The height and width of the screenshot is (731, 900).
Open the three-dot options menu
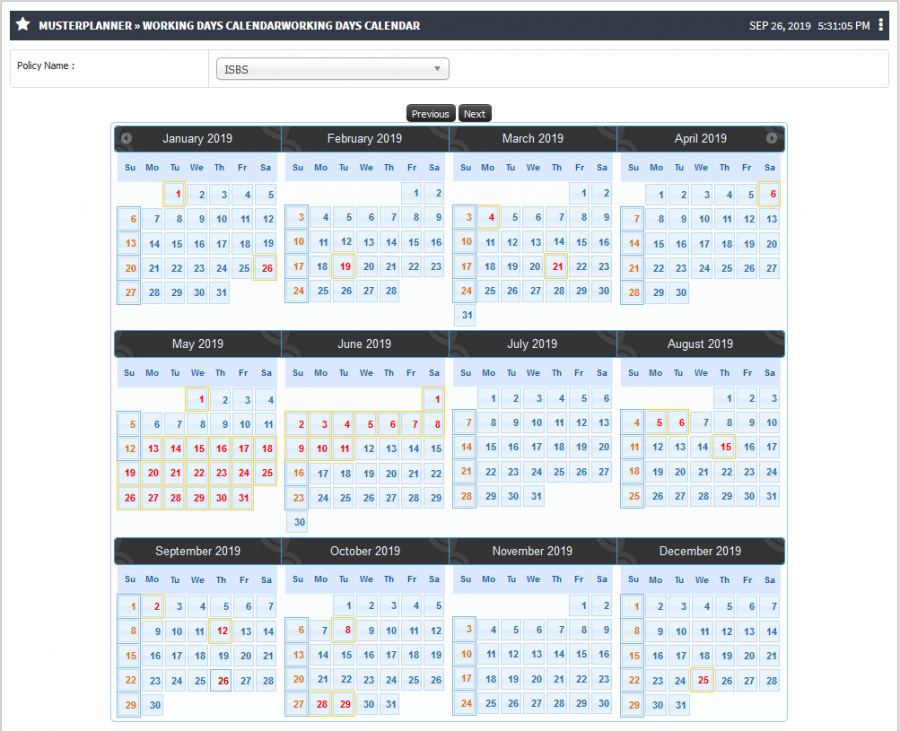tap(880, 25)
